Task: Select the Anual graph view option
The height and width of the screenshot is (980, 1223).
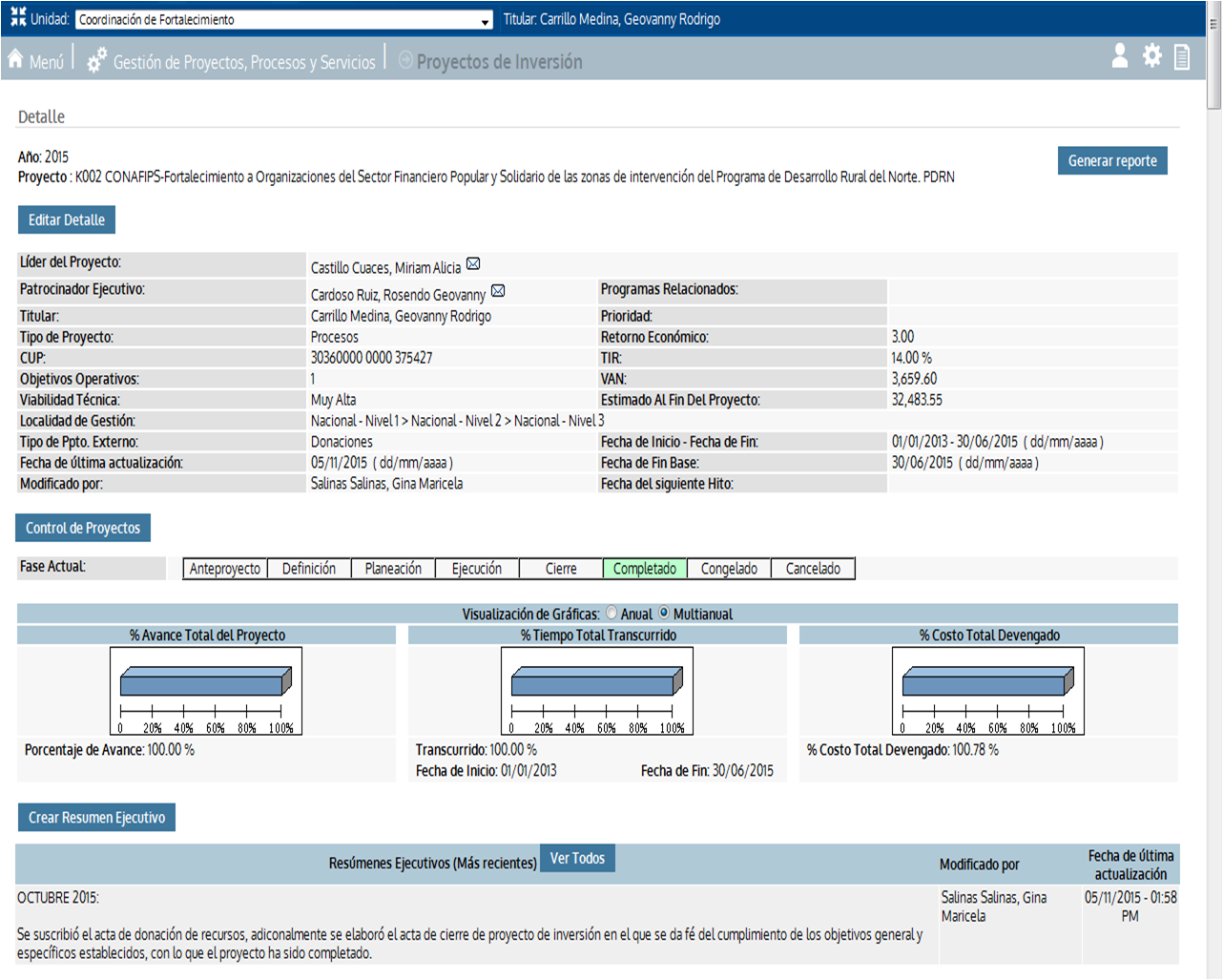Action: [611, 614]
